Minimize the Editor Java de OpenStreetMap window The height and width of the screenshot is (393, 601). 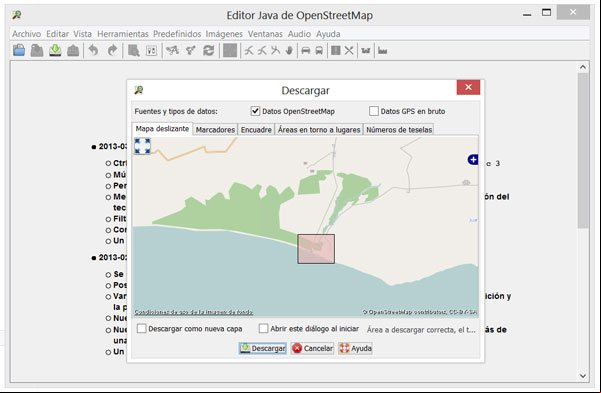point(527,15)
